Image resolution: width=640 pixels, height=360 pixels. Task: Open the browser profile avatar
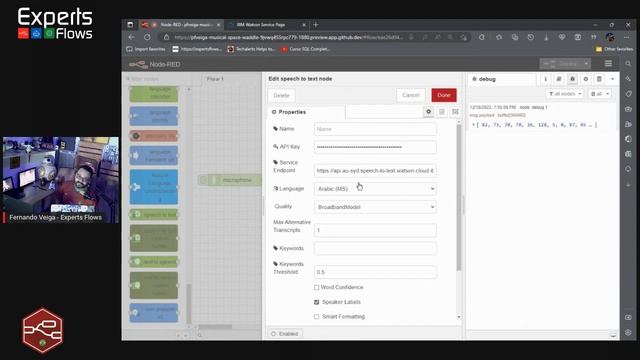[x=610, y=37]
